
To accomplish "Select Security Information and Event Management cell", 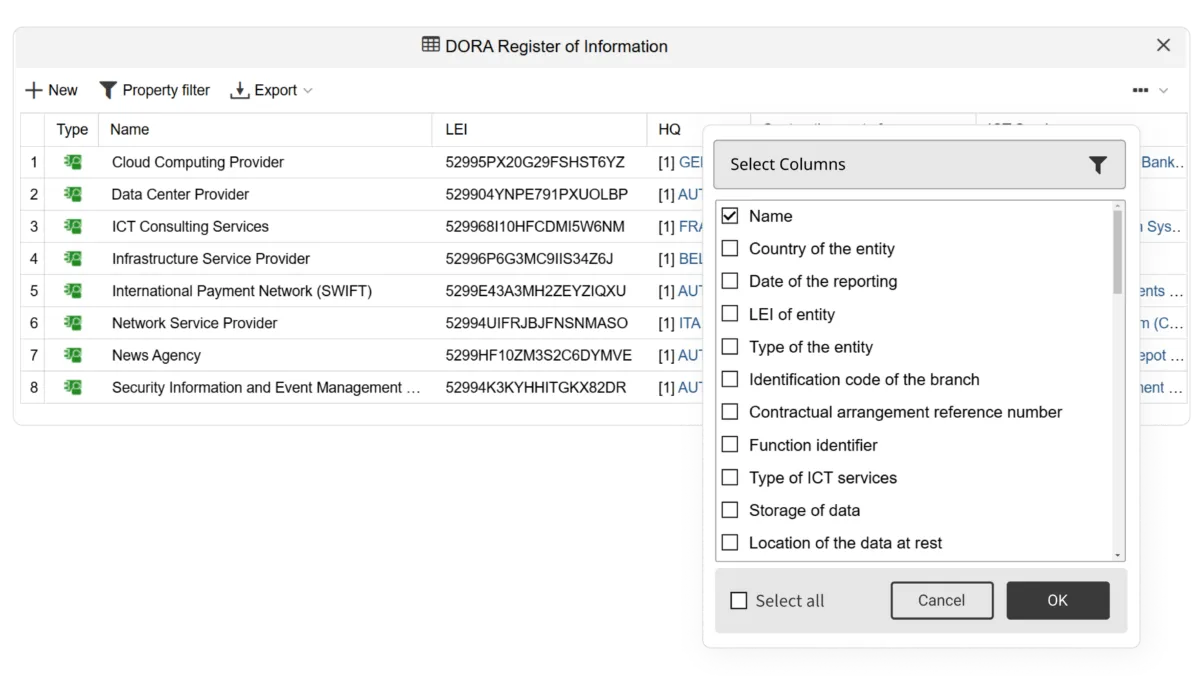I will coord(266,387).
